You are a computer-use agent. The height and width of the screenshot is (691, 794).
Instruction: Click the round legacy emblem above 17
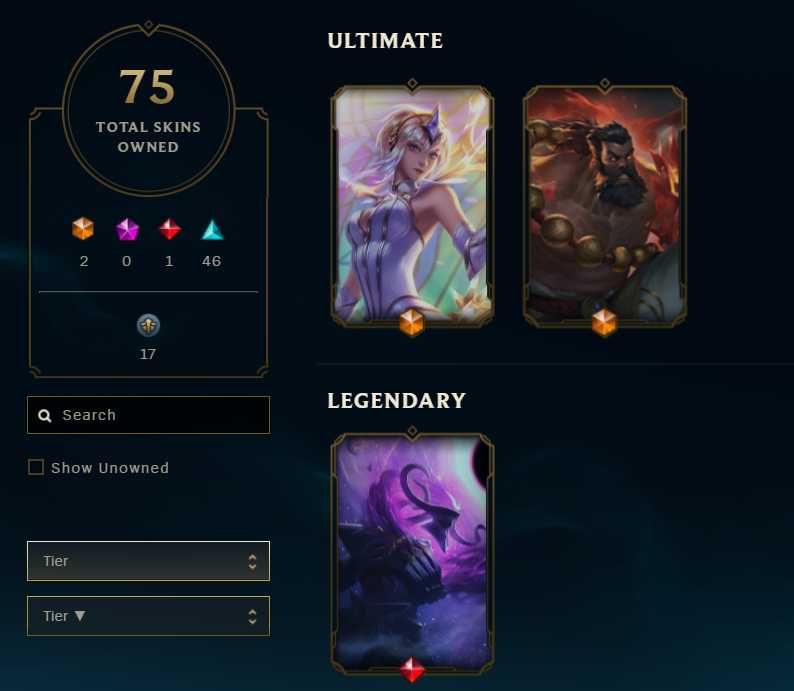[x=148, y=325]
